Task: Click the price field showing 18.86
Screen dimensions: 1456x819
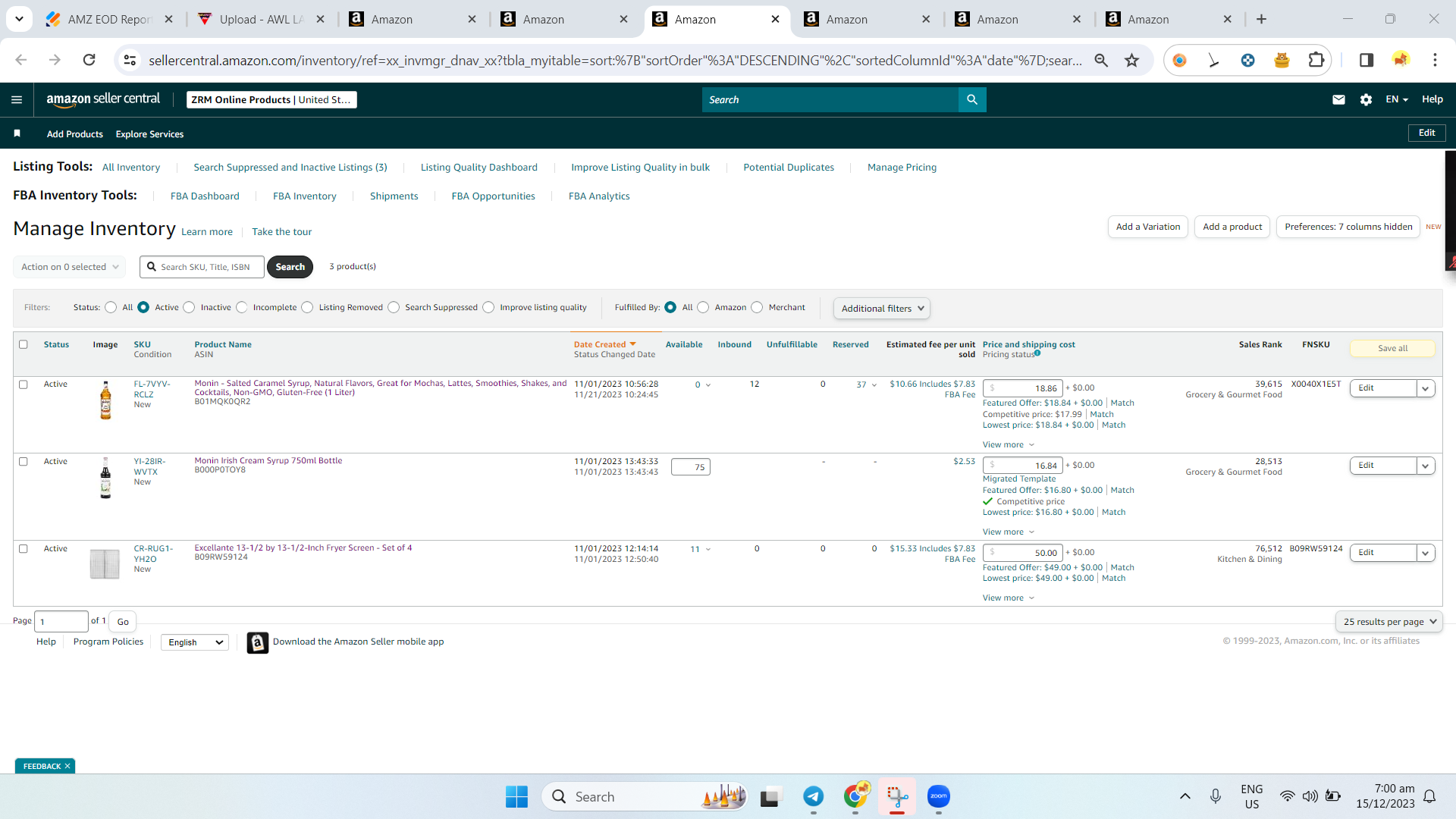Action: click(1022, 388)
